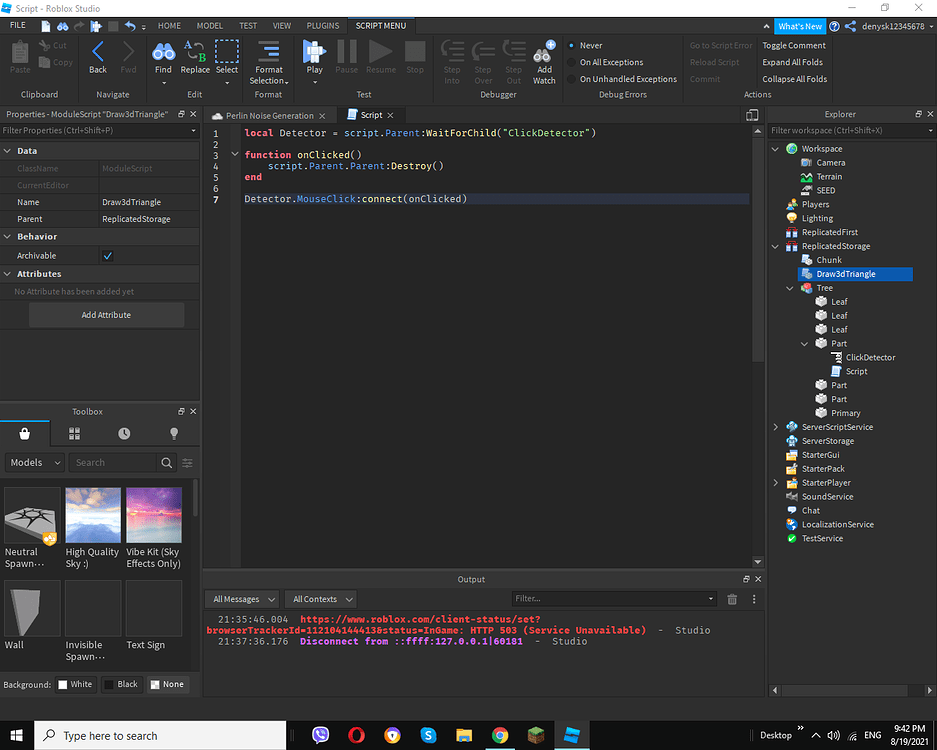The height and width of the screenshot is (750, 937).
Task: Open Output panel options kebab menu
Action: point(754,599)
